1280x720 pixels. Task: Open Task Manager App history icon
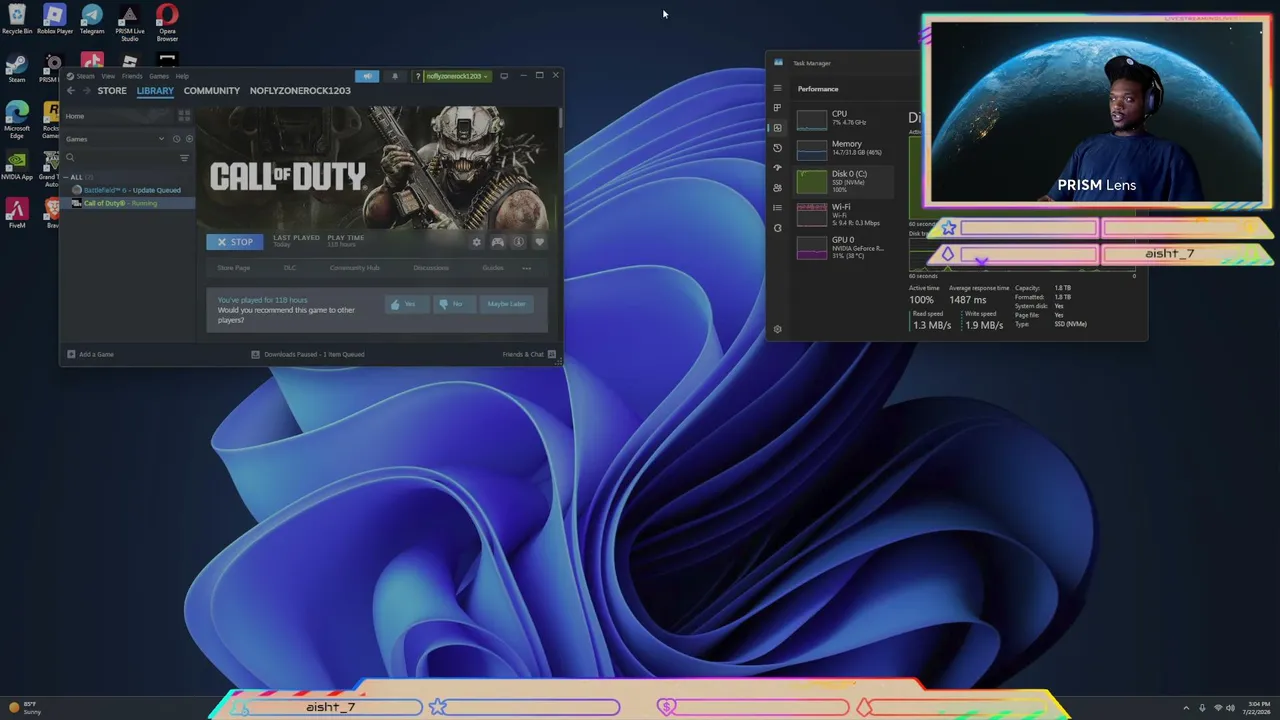[777, 148]
